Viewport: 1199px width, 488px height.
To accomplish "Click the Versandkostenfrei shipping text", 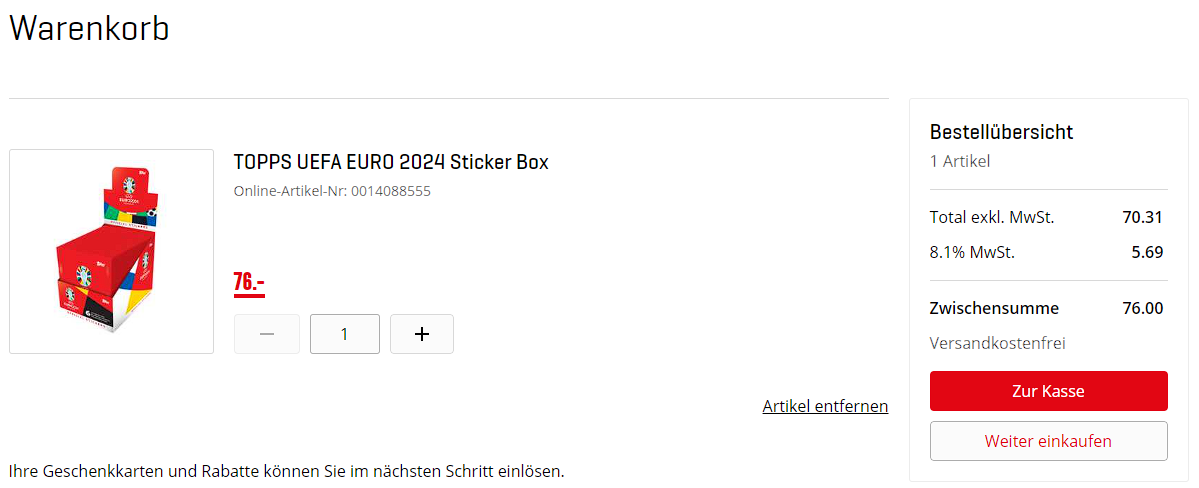I will [x=997, y=343].
